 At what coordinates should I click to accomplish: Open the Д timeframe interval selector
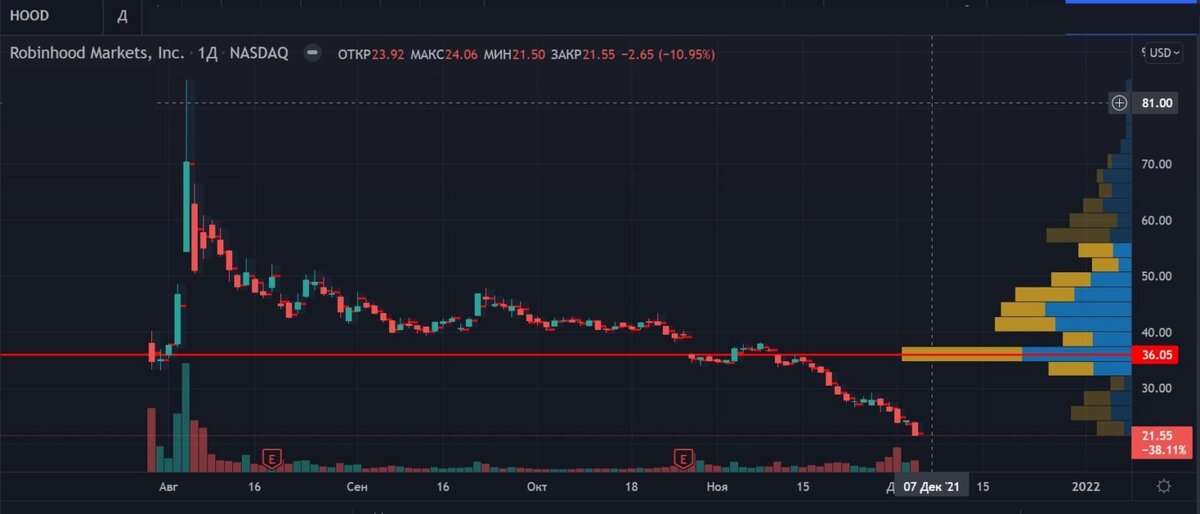[x=122, y=16]
